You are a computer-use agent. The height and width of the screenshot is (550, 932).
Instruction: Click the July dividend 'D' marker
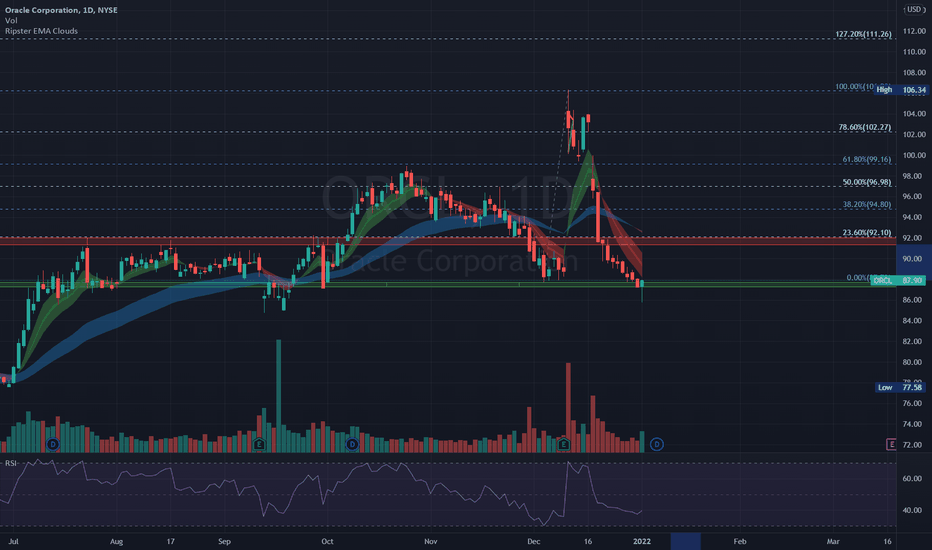click(x=53, y=444)
